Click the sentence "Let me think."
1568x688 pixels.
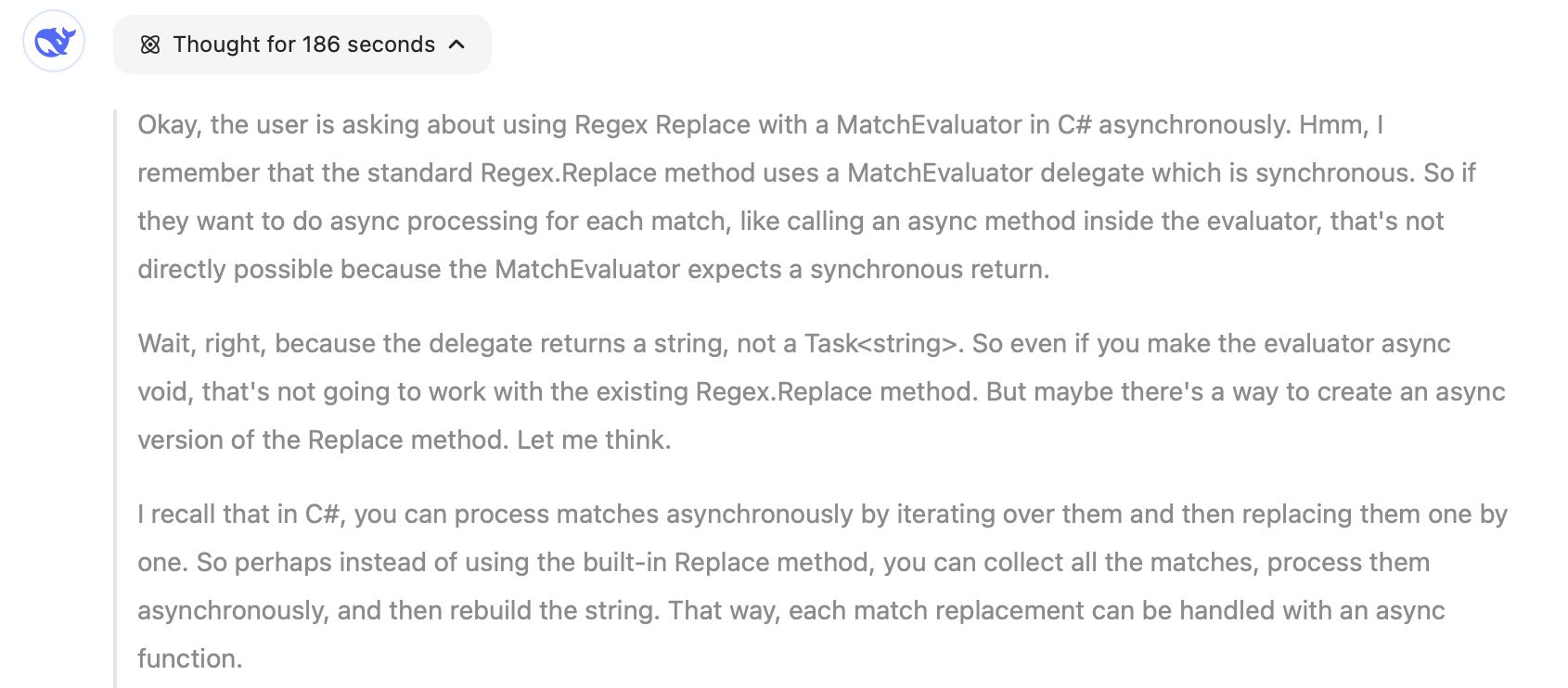594,440
